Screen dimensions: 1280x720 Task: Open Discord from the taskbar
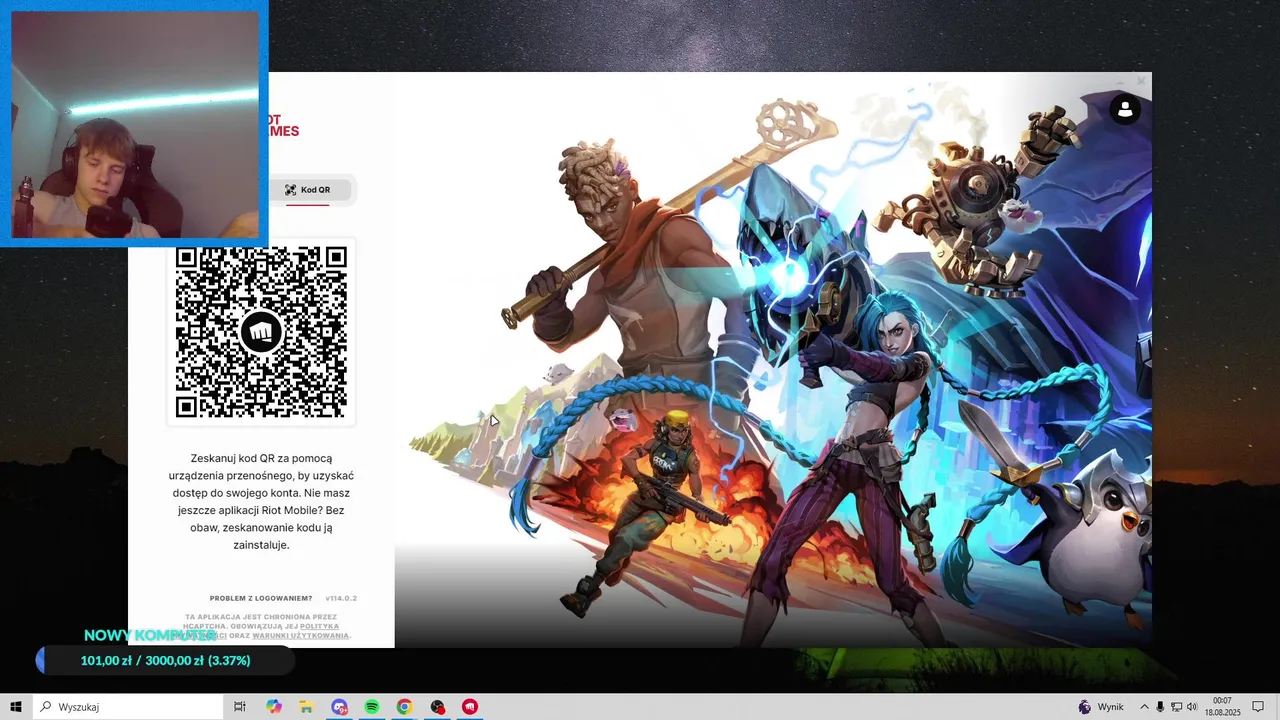pos(339,707)
